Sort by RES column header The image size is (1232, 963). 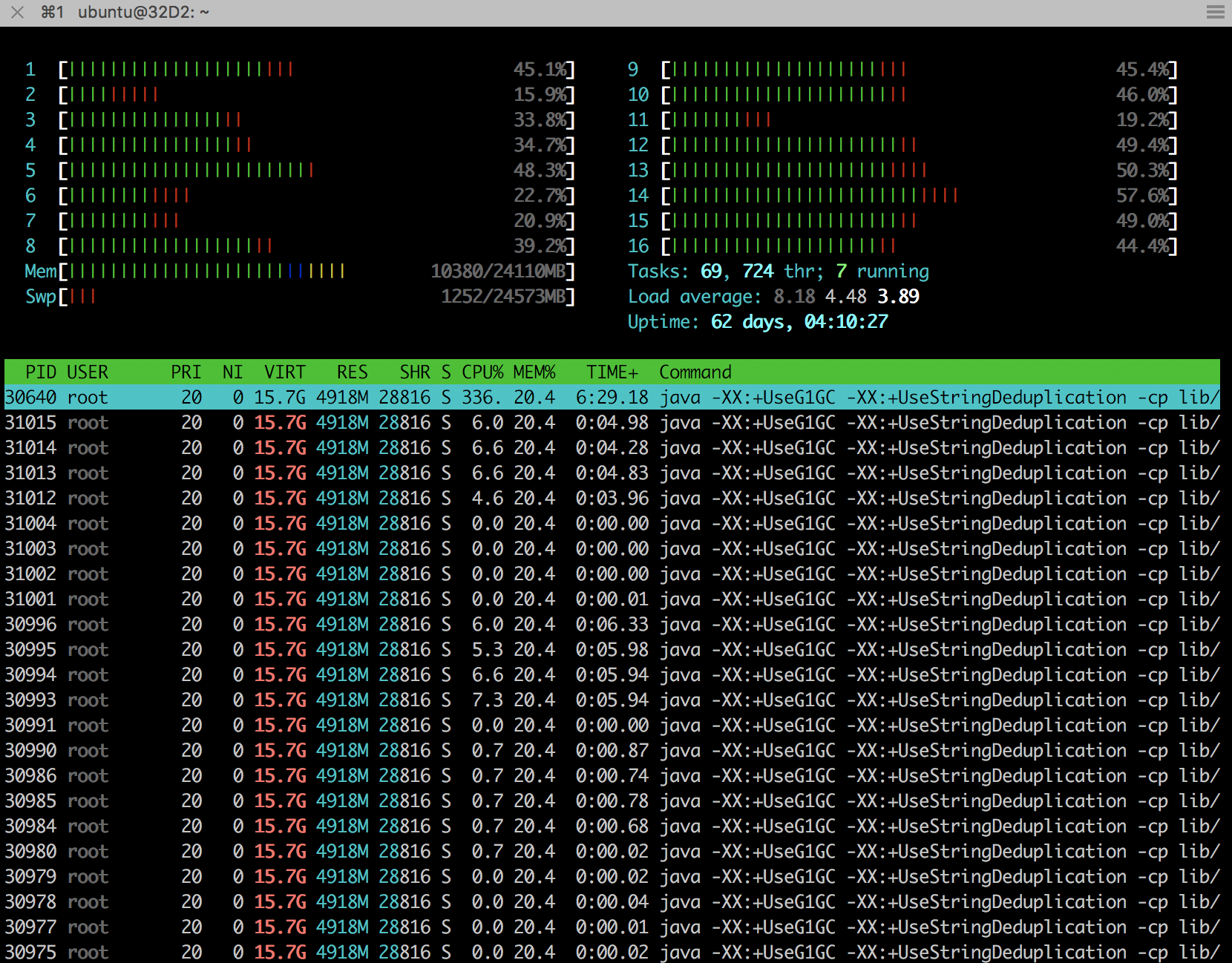click(352, 372)
